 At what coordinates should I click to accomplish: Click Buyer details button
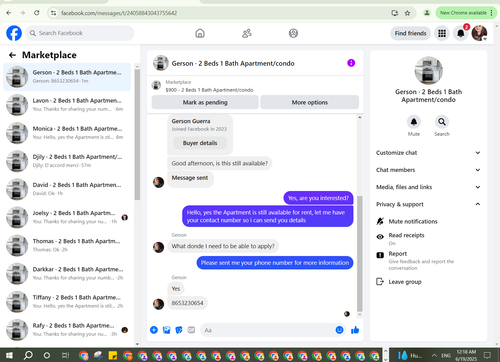200,143
